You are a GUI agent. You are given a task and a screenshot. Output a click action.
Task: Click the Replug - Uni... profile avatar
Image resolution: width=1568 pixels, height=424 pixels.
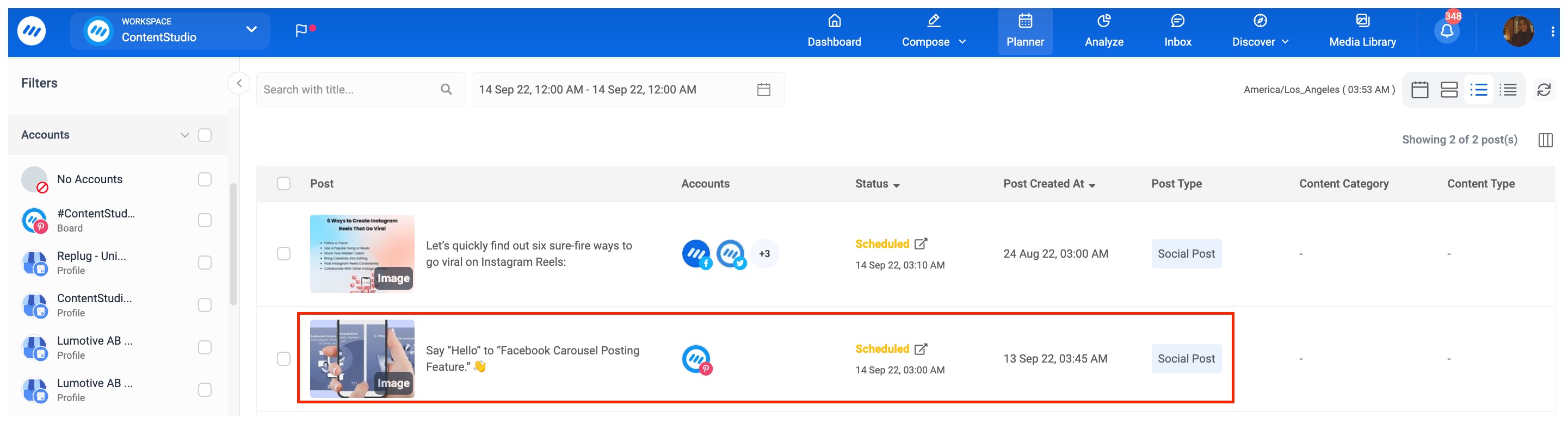(x=35, y=264)
